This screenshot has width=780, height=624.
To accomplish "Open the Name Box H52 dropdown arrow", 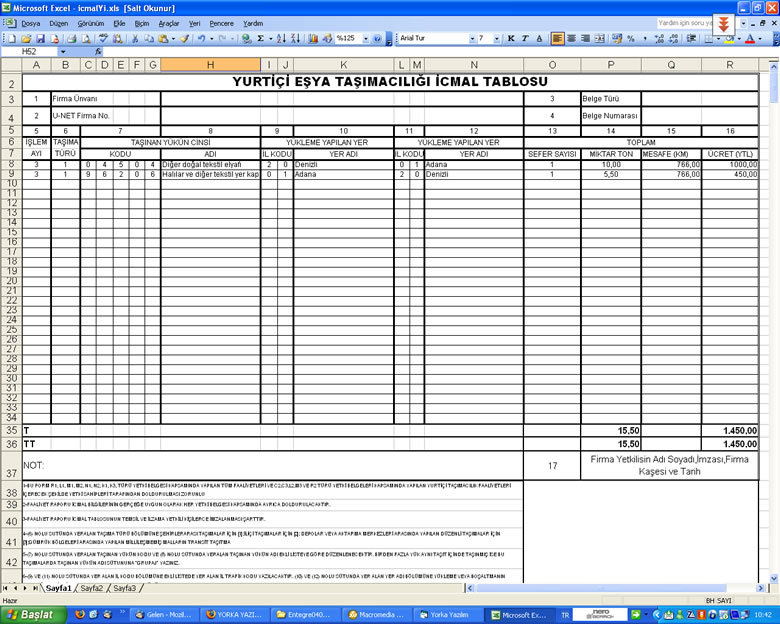I will (x=63, y=51).
